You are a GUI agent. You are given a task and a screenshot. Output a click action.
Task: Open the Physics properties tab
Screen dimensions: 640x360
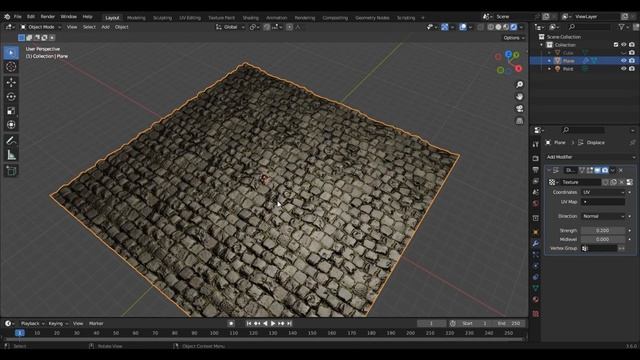536,266
